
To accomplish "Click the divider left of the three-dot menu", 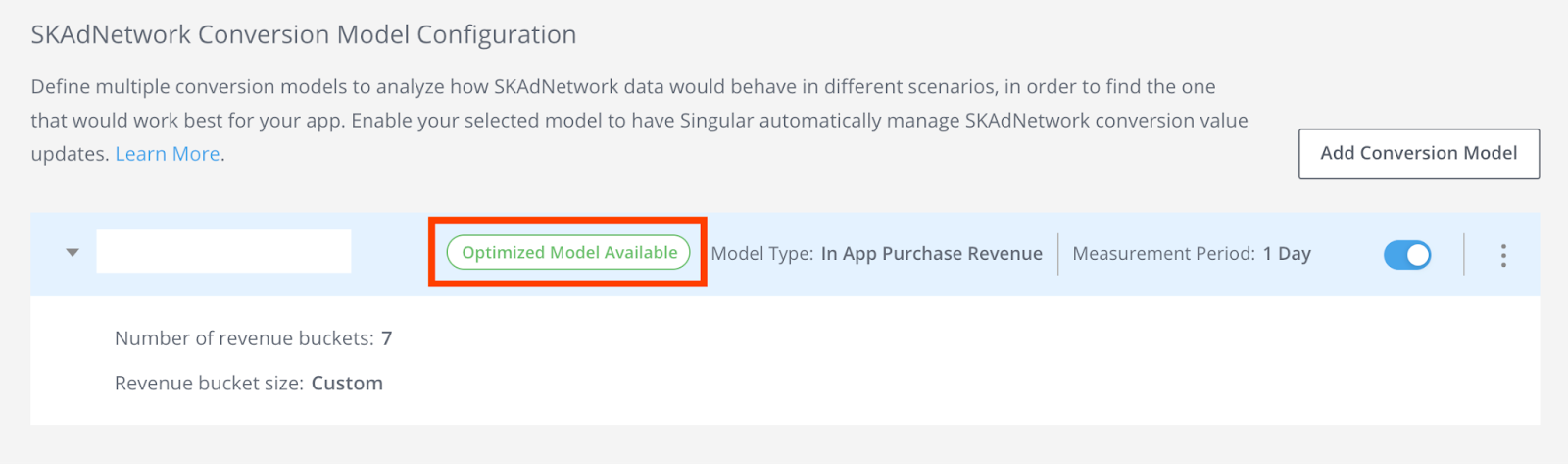I will (x=1464, y=254).
